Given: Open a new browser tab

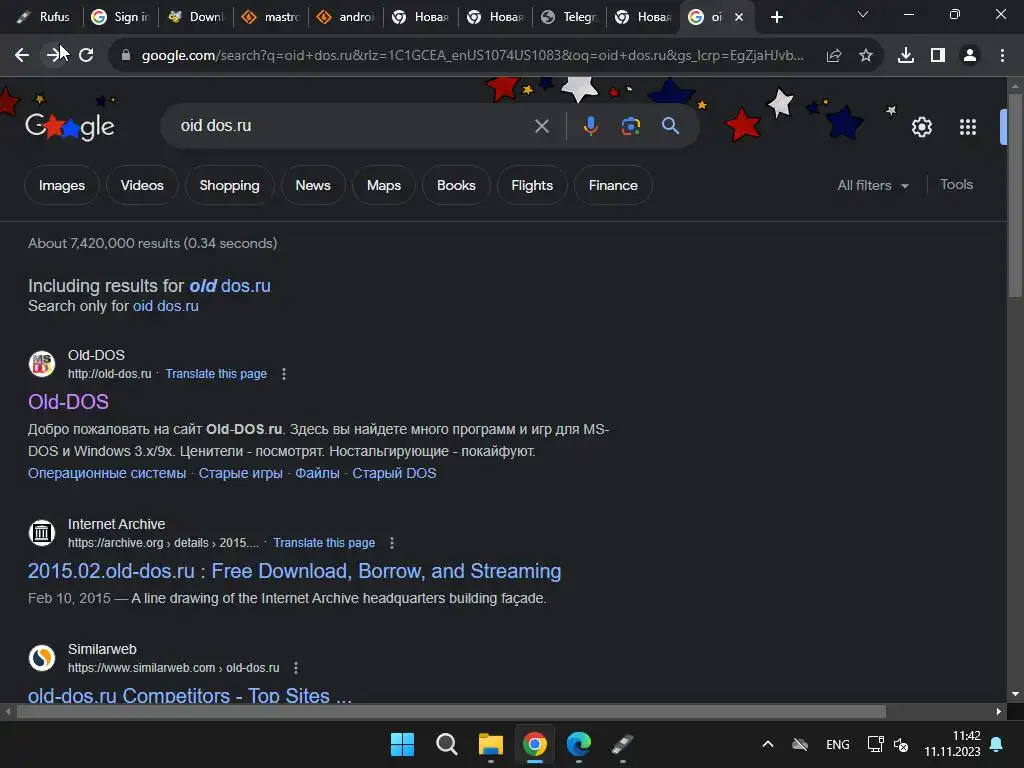Looking at the screenshot, I should pos(776,18).
